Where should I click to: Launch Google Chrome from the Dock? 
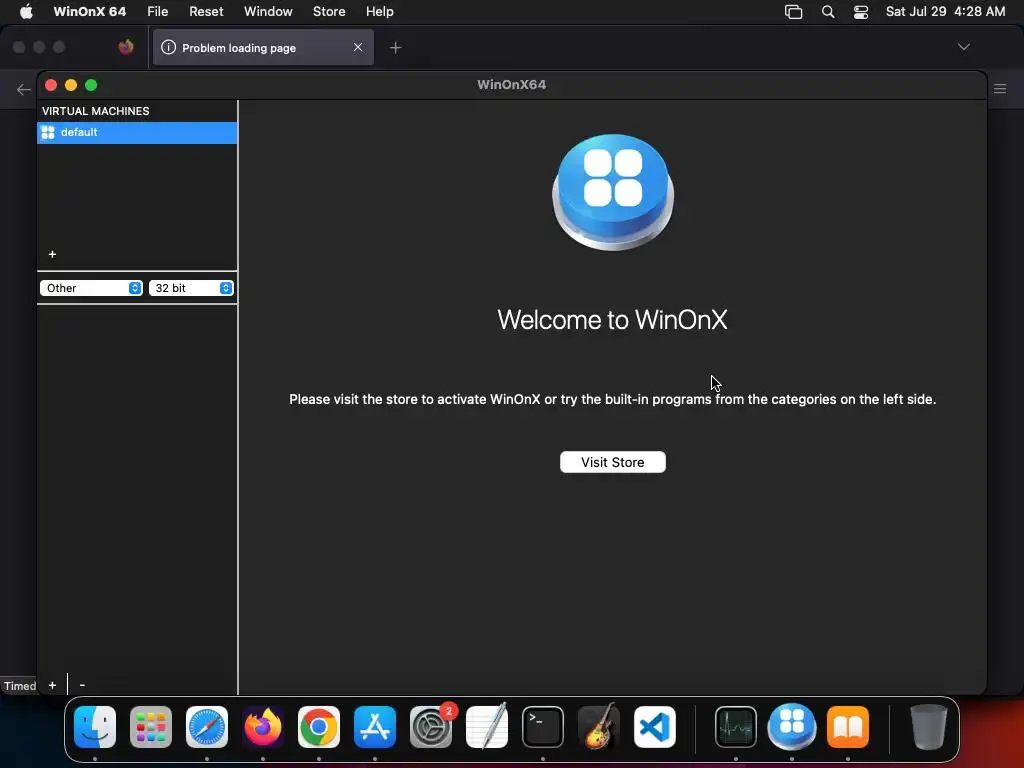(319, 727)
